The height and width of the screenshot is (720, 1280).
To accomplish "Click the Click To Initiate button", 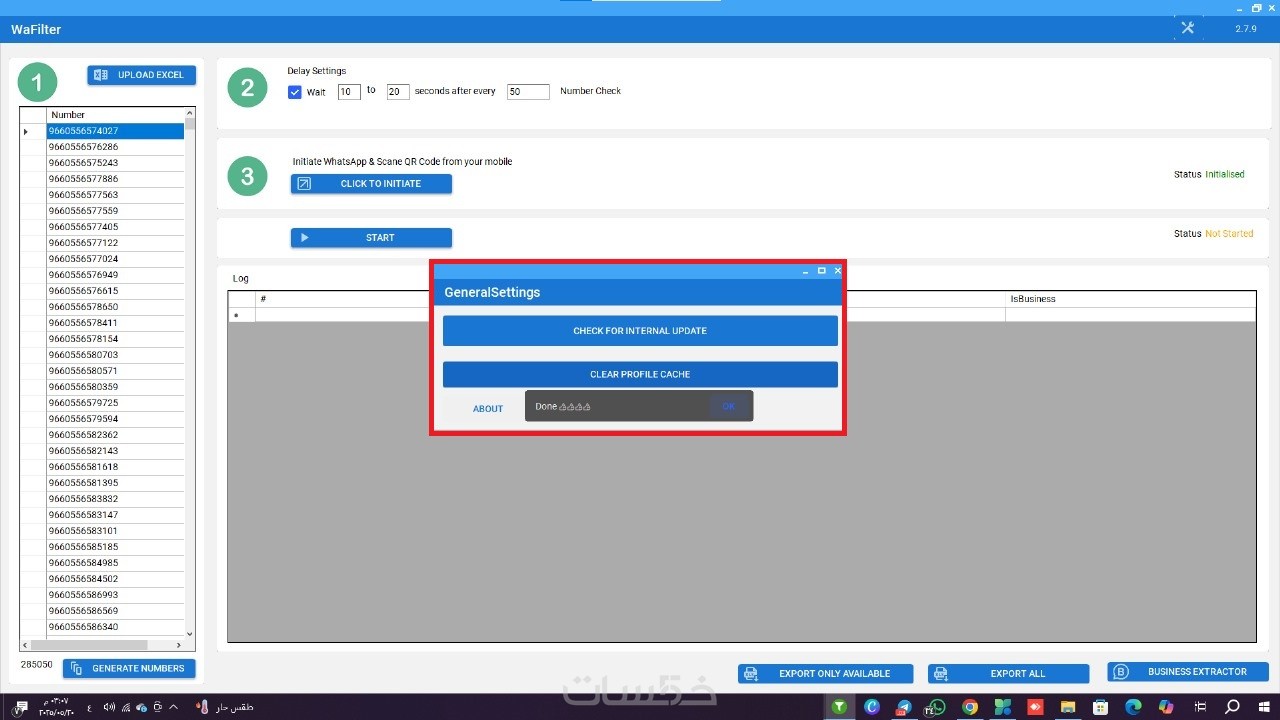I will (x=371, y=184).
